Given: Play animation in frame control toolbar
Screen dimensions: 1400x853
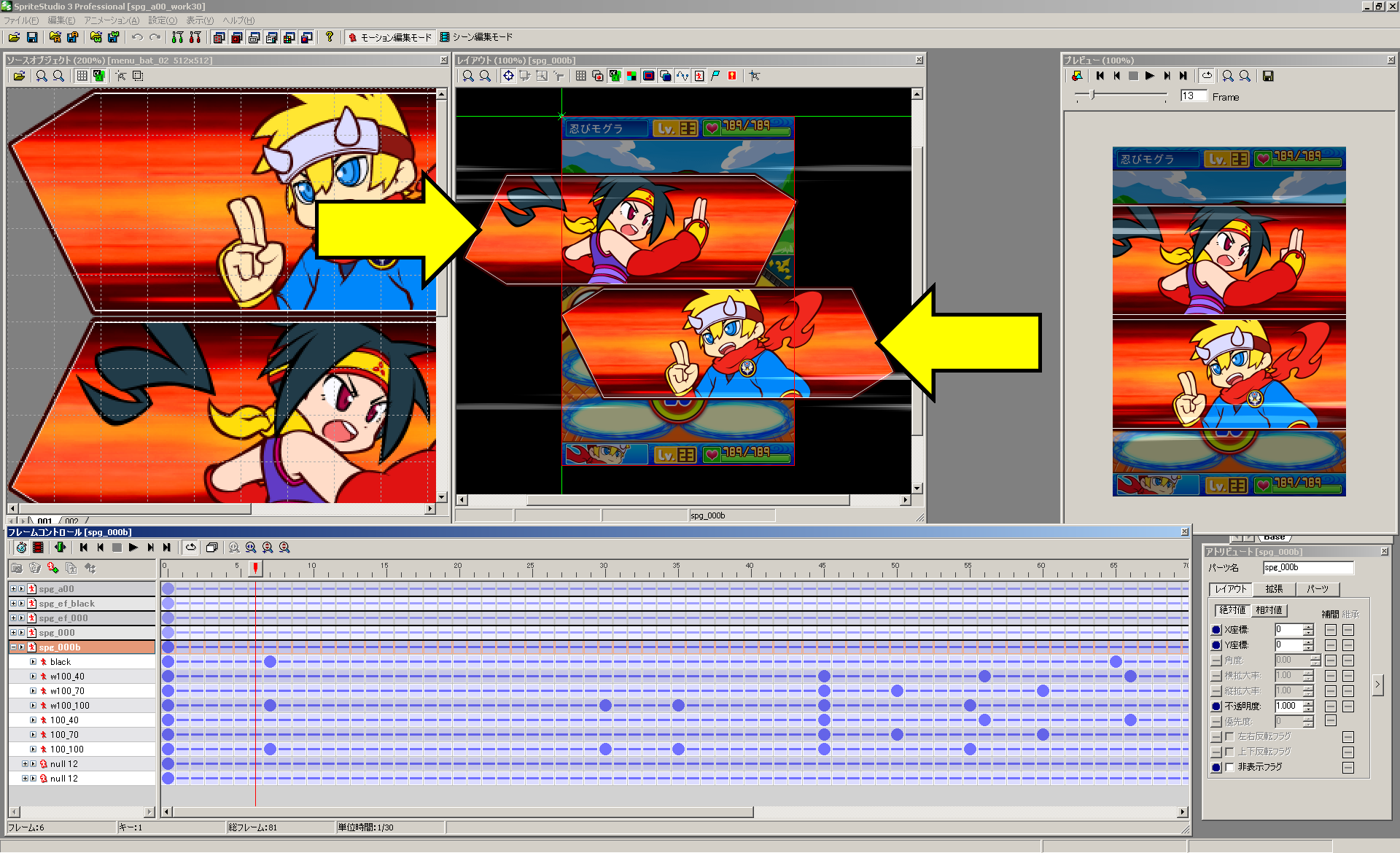Looking at the screenshot, I should pos(133,548).
